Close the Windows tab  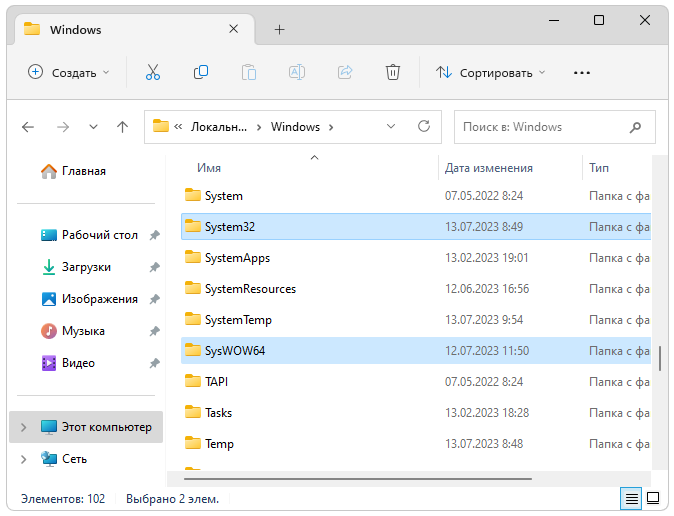pos(233,29)
